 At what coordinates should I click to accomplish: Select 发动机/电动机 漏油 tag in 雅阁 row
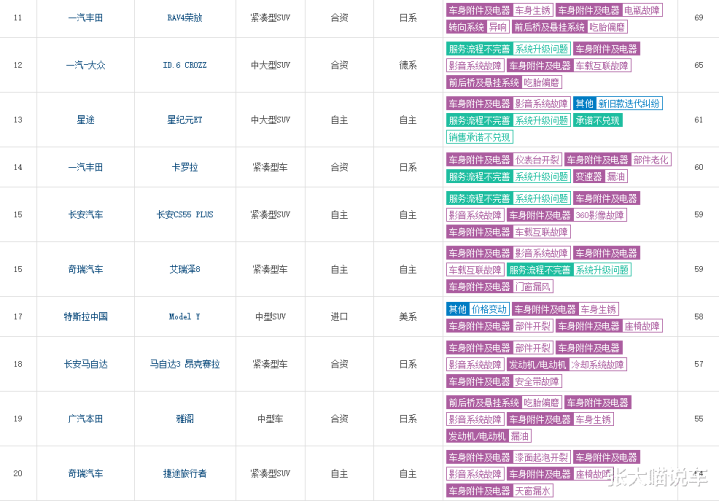click(488, 436)
